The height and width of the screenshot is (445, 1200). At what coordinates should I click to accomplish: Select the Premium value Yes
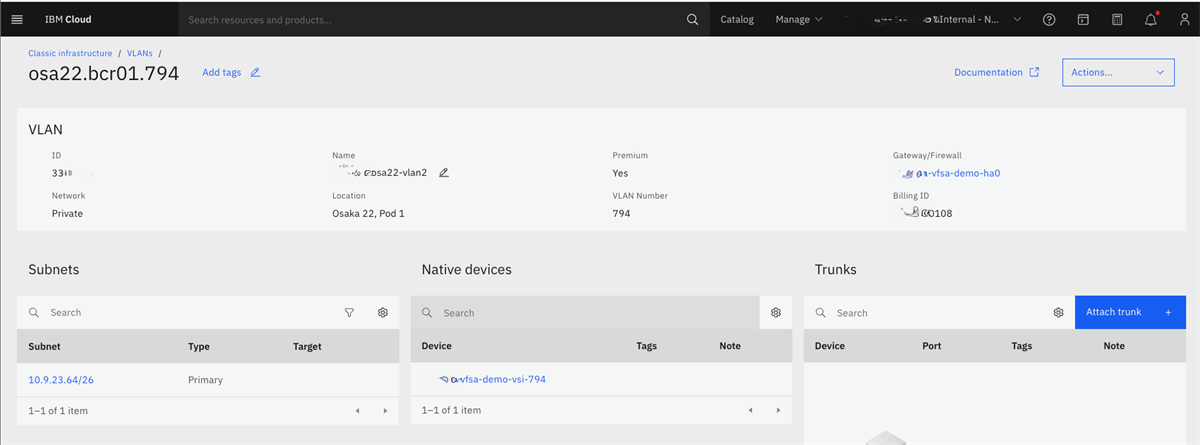[x=621, y=172]
